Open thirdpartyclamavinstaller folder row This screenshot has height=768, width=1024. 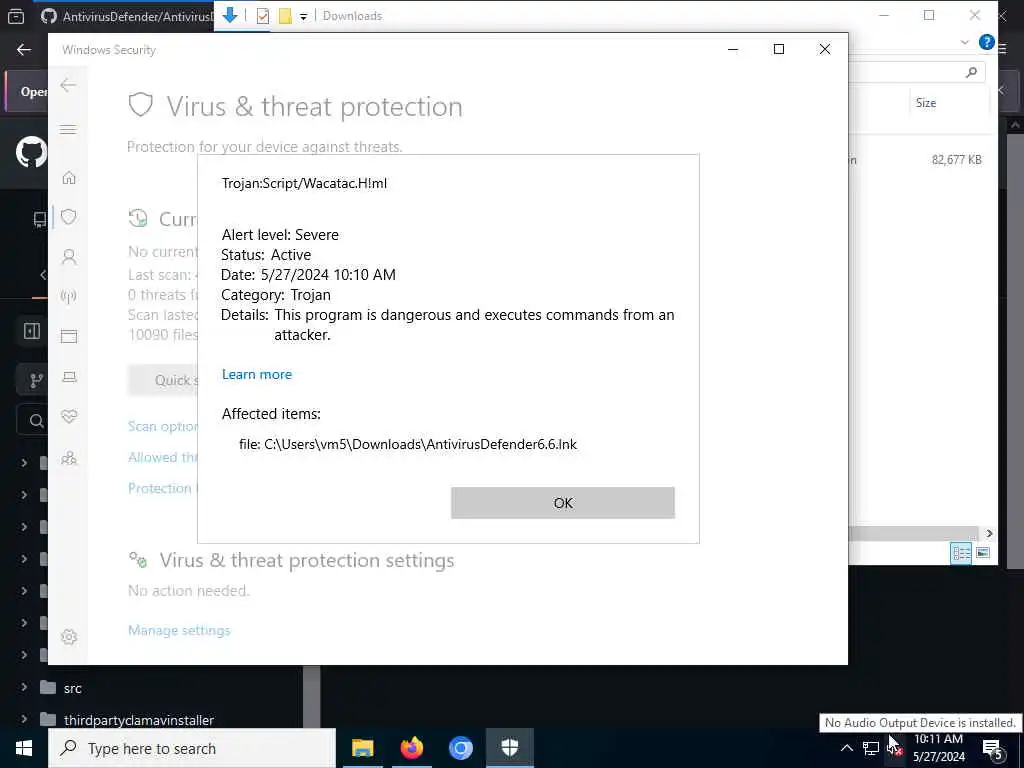(x=139, y=720)
